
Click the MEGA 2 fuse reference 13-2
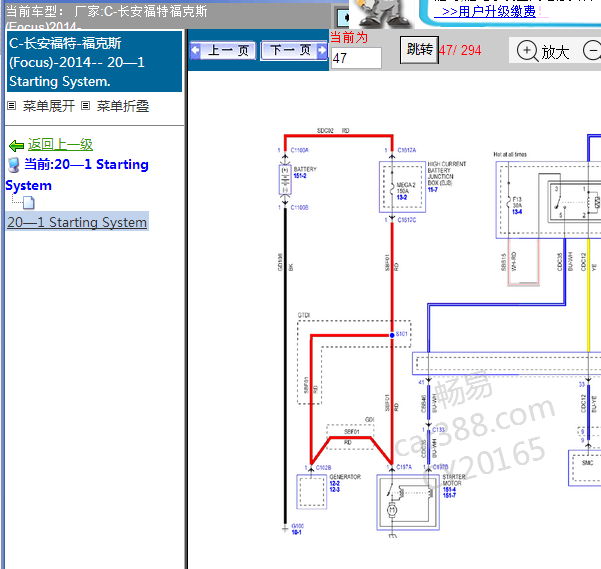coord(402,197)
